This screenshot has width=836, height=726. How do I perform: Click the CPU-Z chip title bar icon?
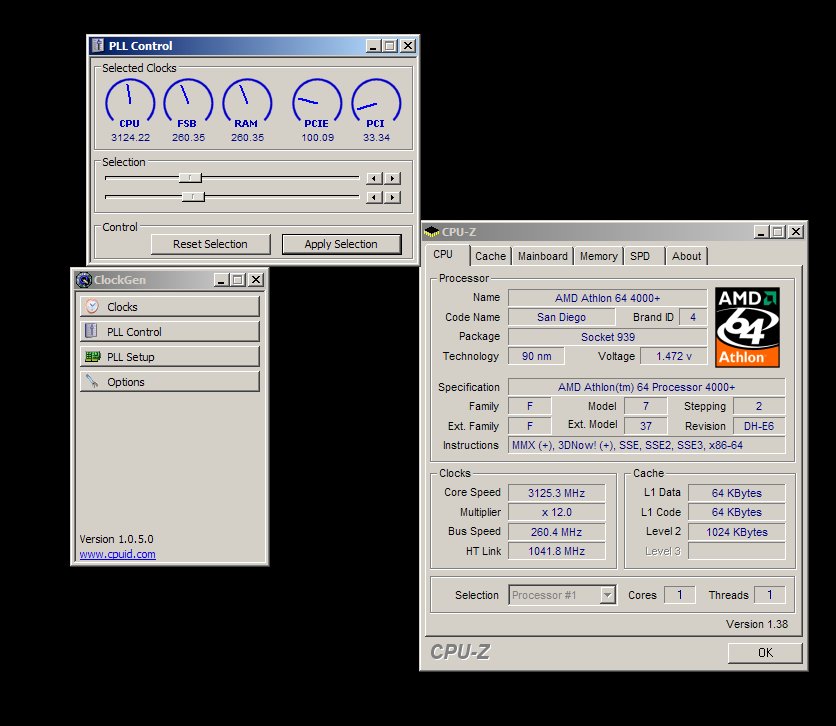point(431,231)
